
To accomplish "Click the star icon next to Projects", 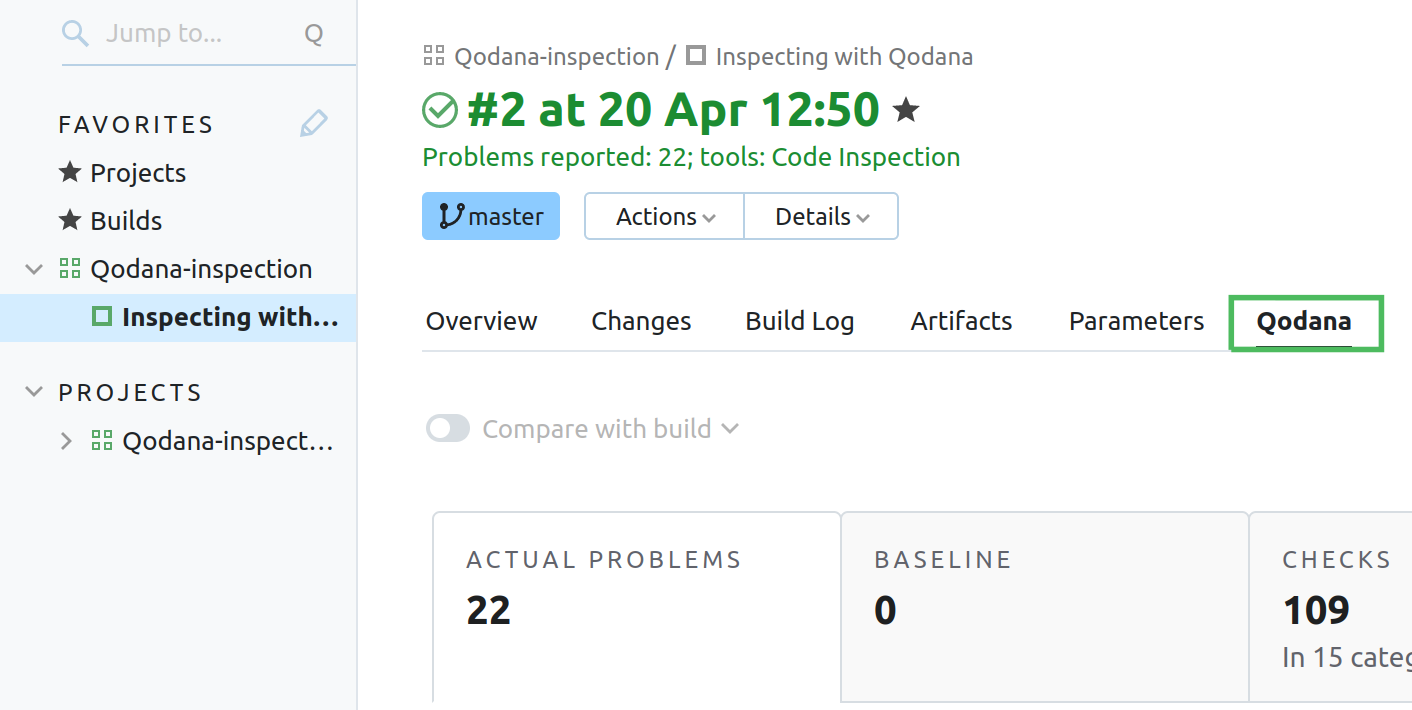I will point(69,172).
